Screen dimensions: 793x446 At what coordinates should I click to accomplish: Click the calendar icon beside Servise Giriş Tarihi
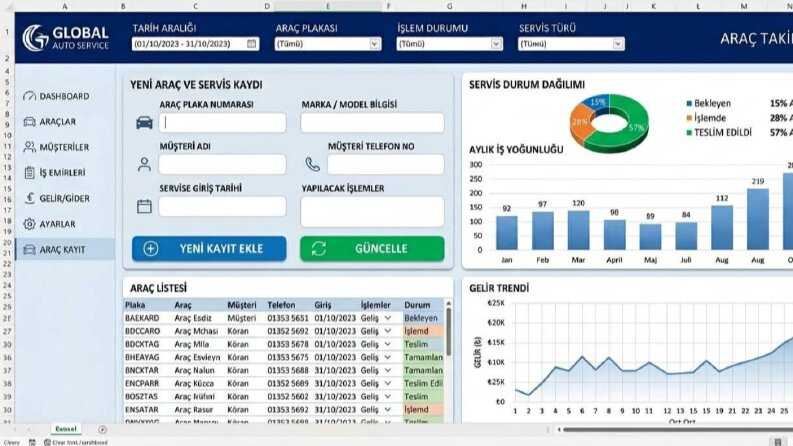[144, 206]
